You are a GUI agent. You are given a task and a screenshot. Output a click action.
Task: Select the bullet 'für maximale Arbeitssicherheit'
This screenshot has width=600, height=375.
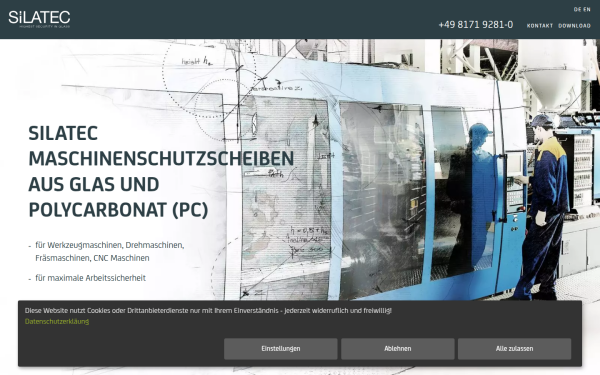click(x=90, y=278)
